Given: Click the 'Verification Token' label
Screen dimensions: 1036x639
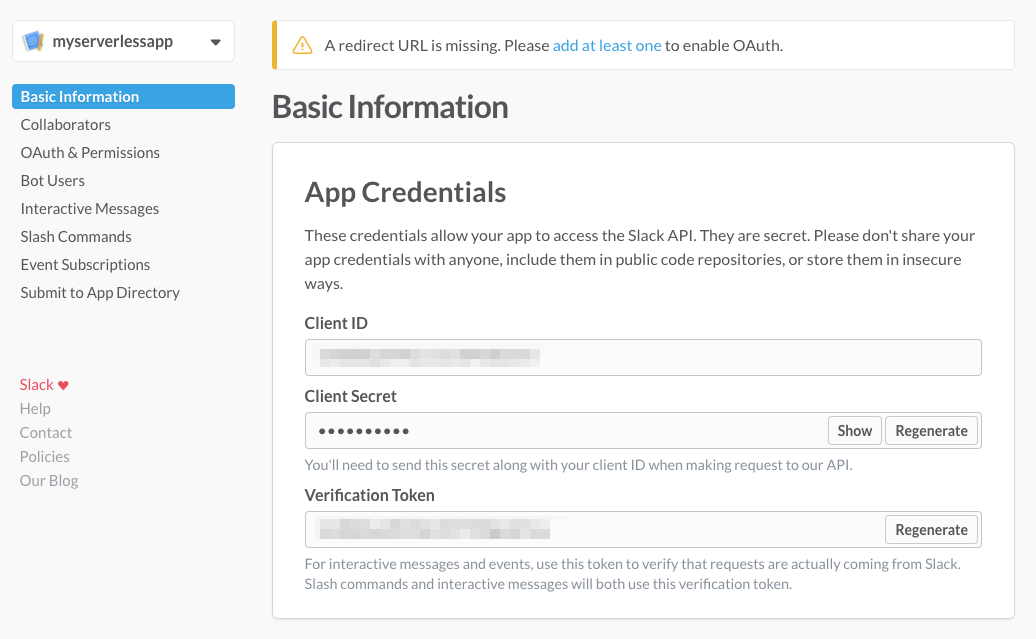Looking at the screenshot, I should (x=369, y=496).
